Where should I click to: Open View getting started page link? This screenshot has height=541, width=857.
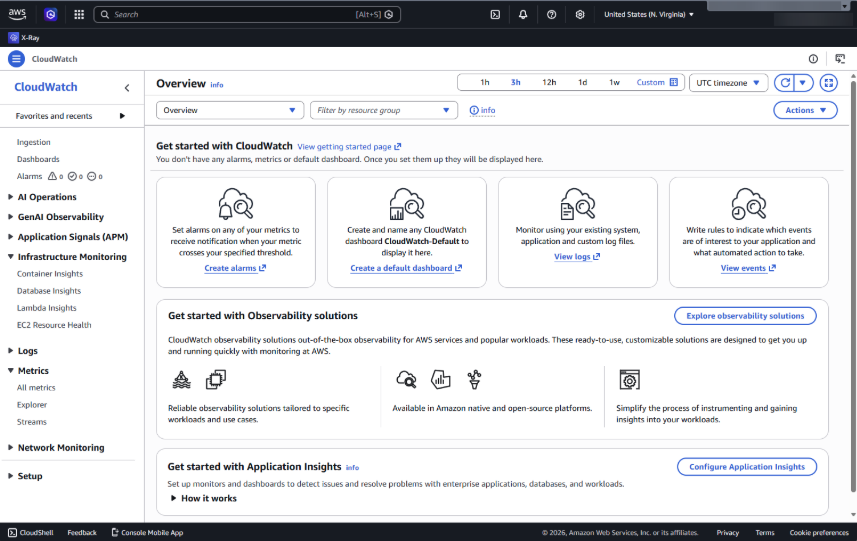(x=349, y=146)
